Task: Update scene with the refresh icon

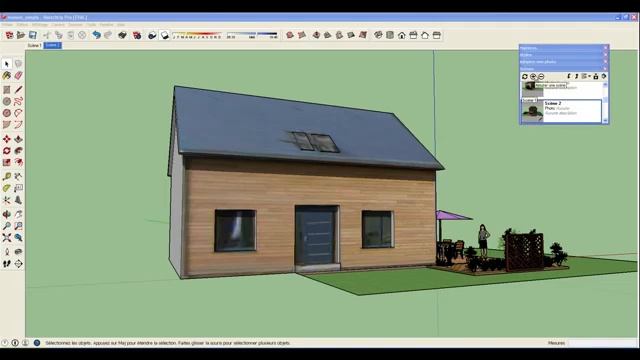Action: click(525, 76)
